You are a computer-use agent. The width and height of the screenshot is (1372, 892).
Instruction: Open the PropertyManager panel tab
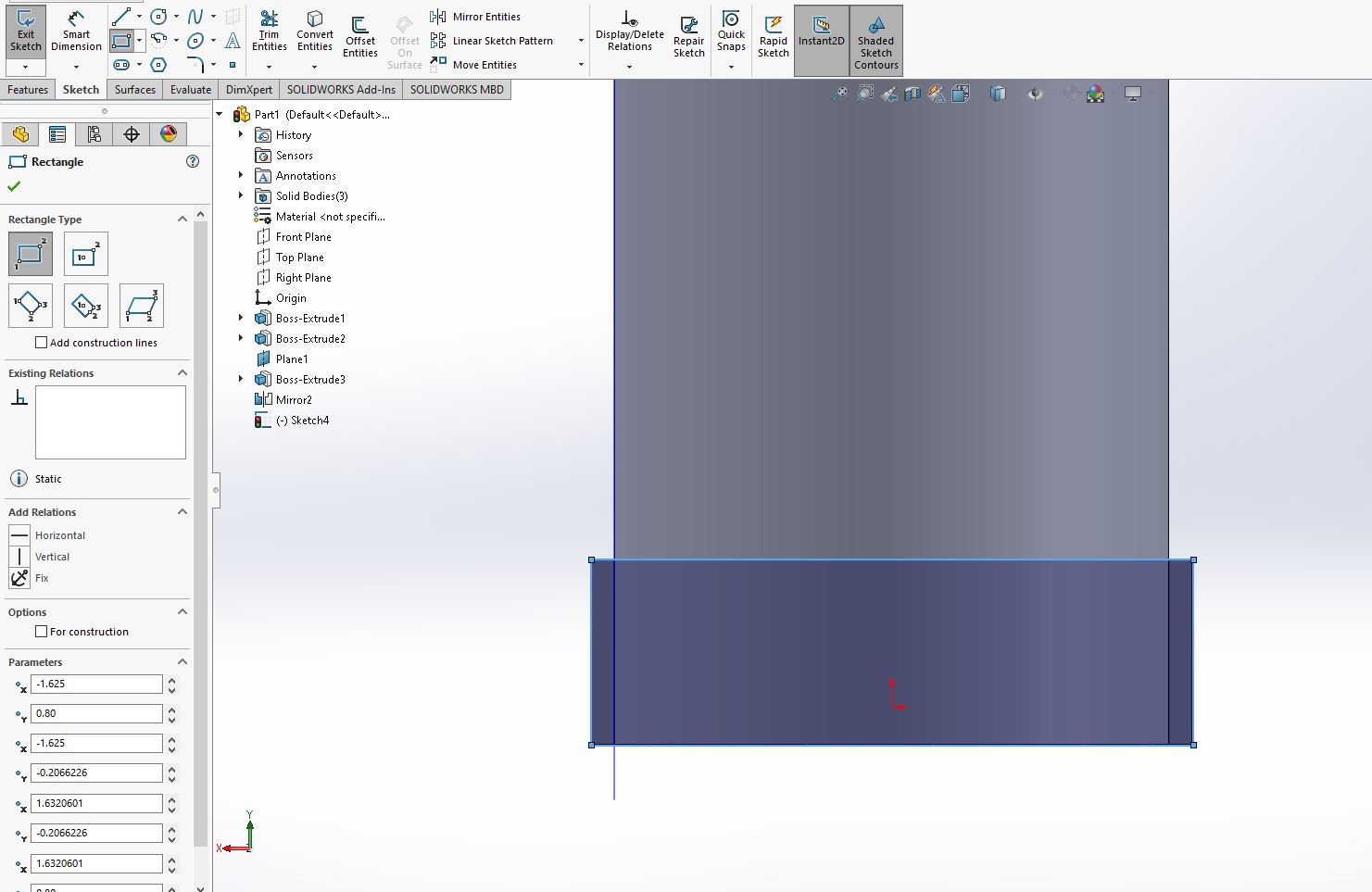pos(57,134)
